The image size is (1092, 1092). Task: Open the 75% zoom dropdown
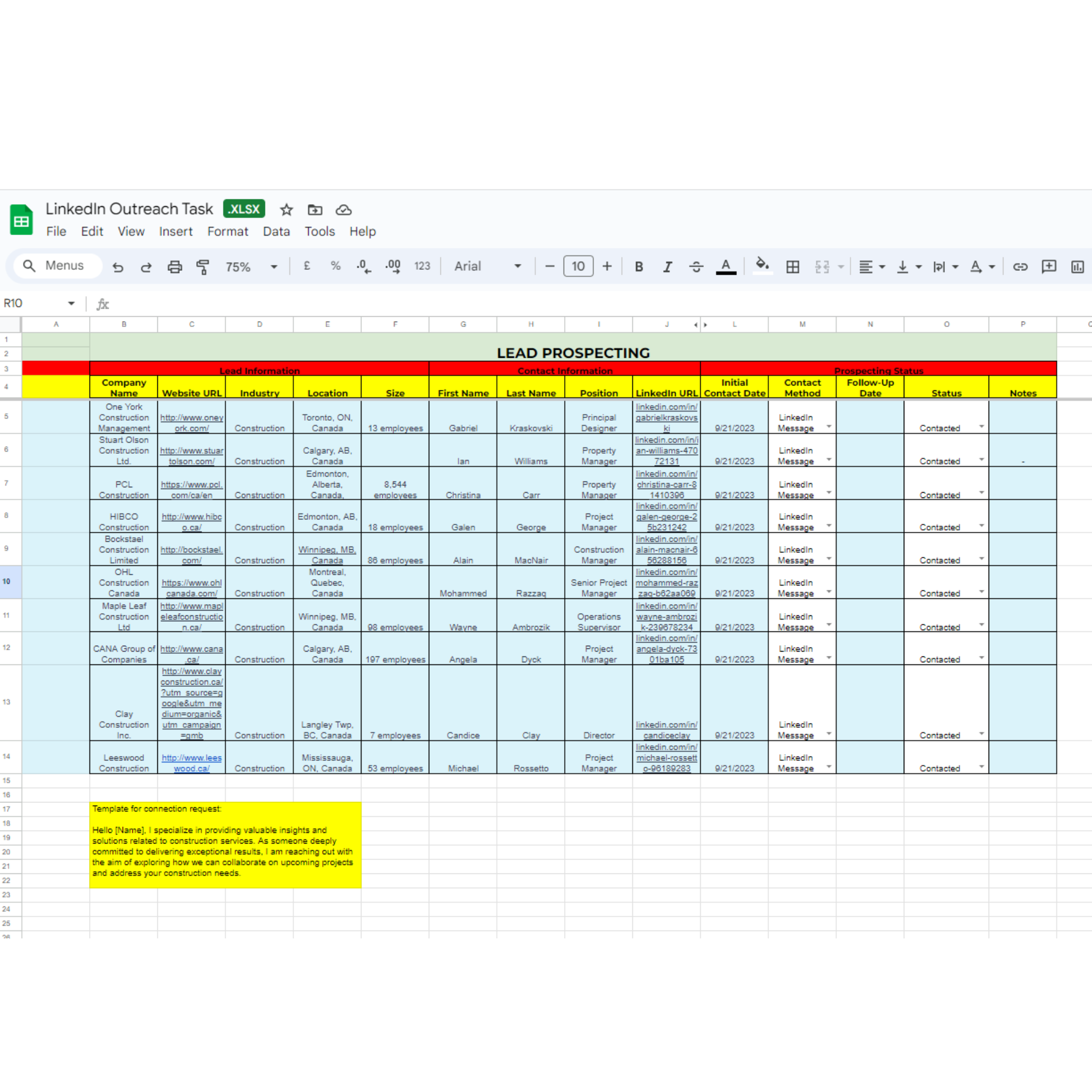pos(251,267)
